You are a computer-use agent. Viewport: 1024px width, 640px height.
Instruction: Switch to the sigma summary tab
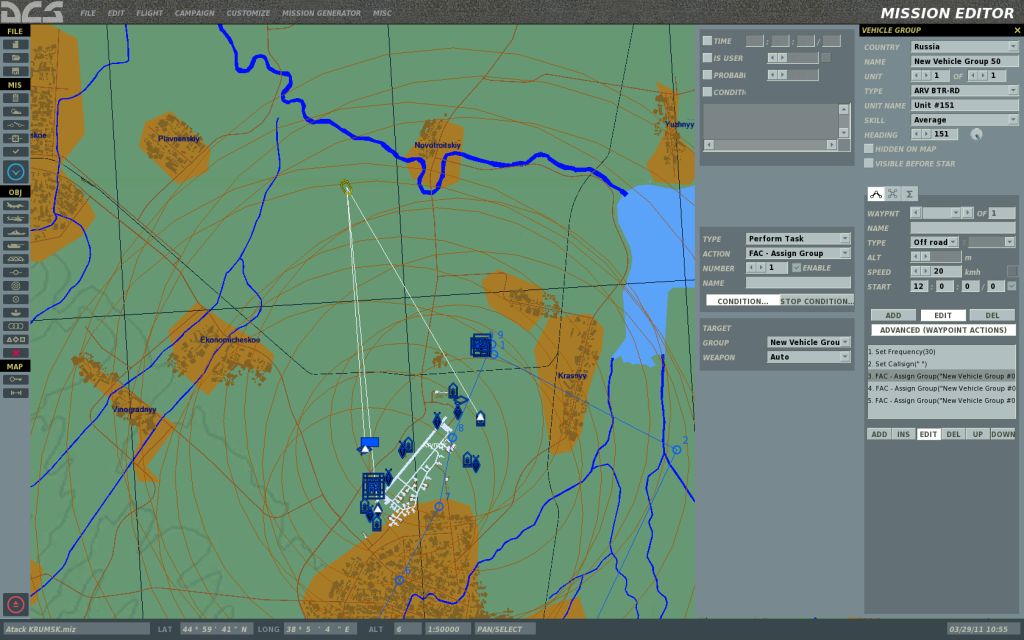tap(909, 194)
